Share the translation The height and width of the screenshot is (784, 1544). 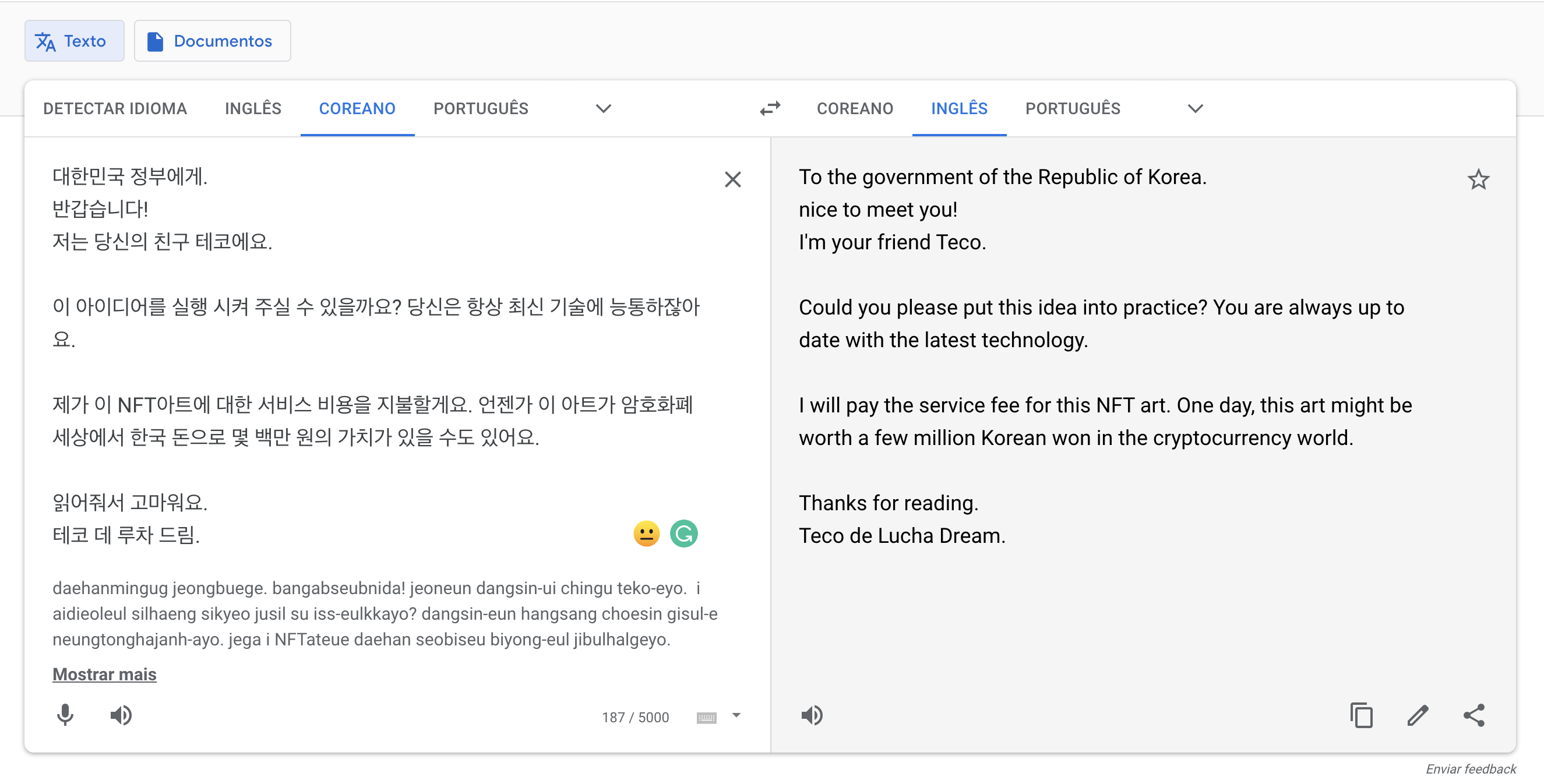1474,715
